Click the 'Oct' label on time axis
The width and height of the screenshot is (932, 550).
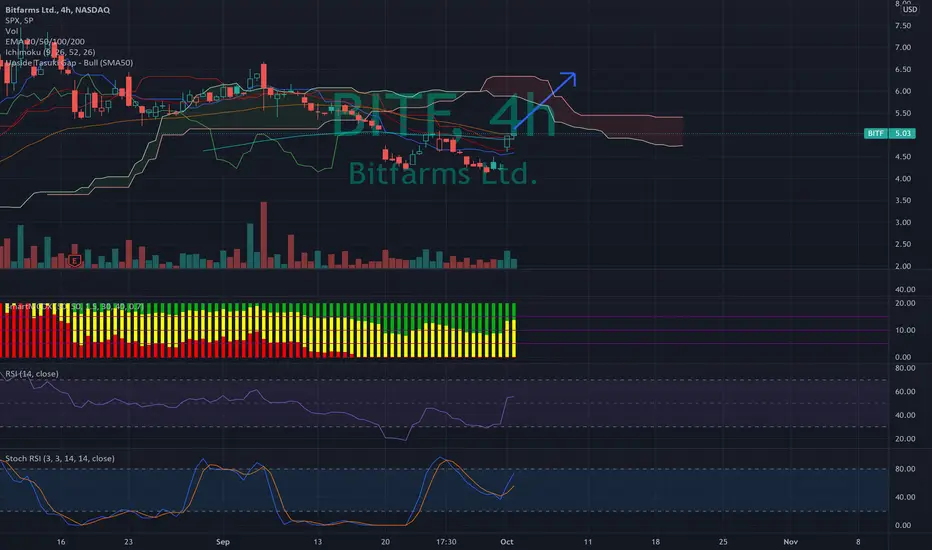click(x=506, y=542)
